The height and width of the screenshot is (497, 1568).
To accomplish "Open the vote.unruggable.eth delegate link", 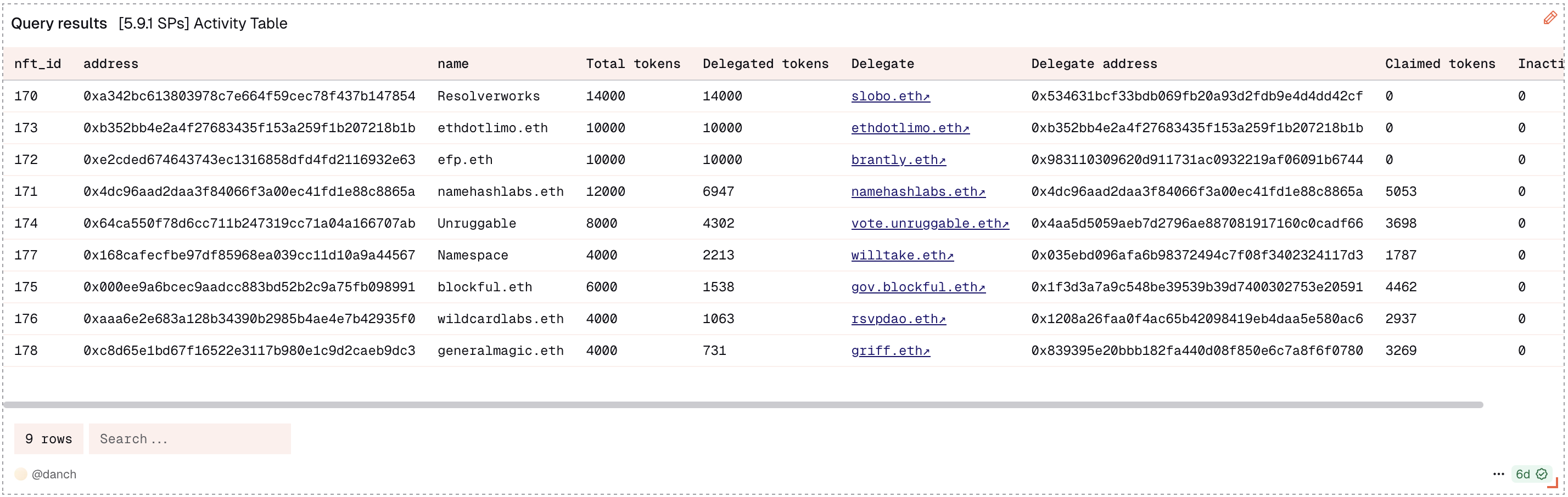I will coord(929,223).
